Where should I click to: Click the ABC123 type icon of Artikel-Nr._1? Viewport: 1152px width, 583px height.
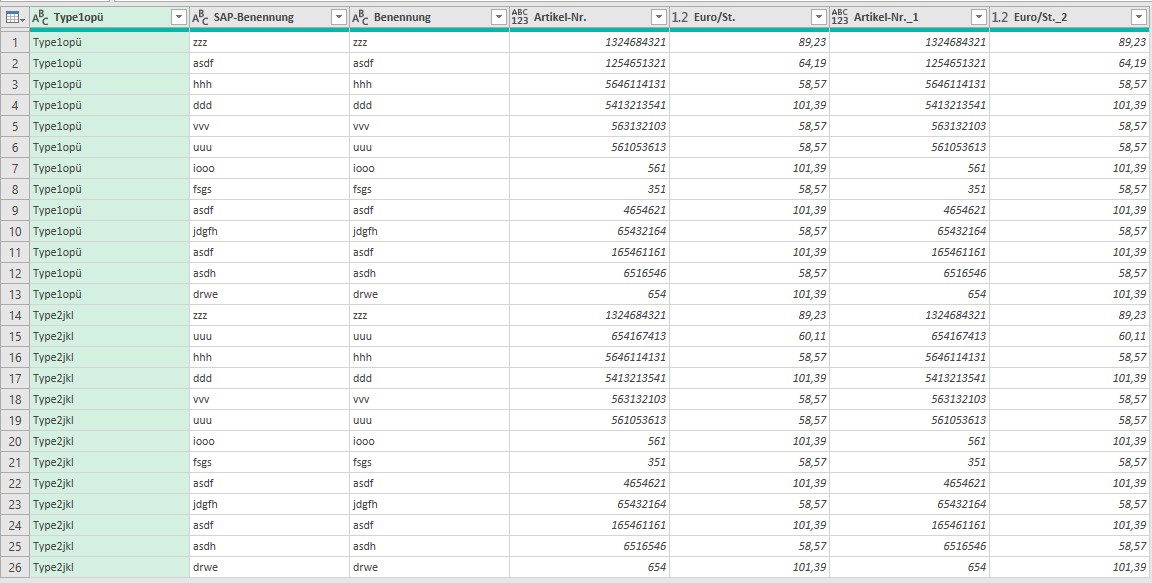pyautogui.click(x=839, y=17)
